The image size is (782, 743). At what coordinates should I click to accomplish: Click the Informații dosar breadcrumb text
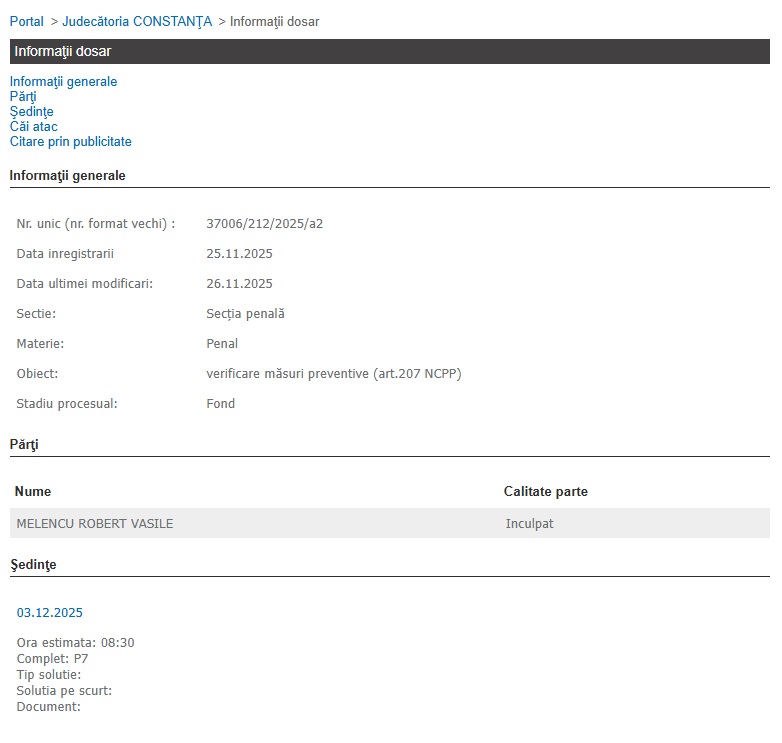click(275, 22)
